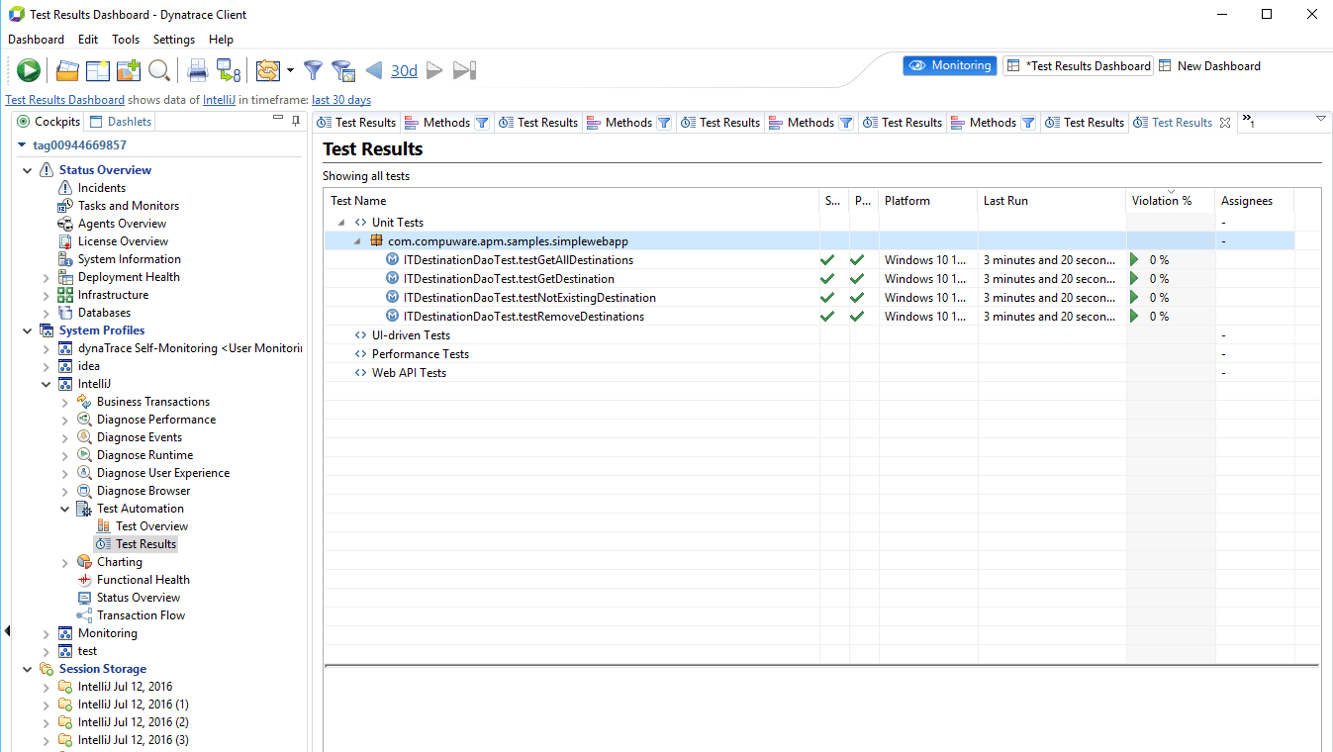Advance to next timeframe with right arrow
The image size is (1333, 752).
click(434, 70)
